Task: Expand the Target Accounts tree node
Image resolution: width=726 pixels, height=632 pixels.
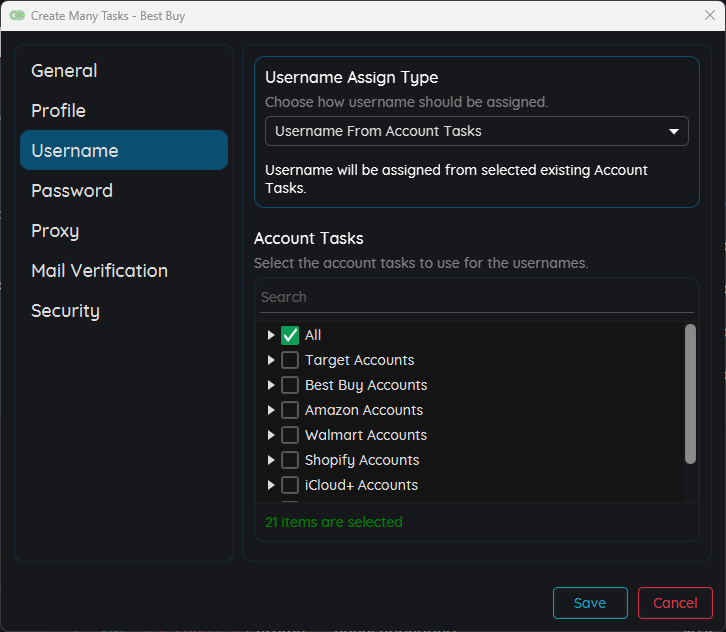Action: click(271, 360)
